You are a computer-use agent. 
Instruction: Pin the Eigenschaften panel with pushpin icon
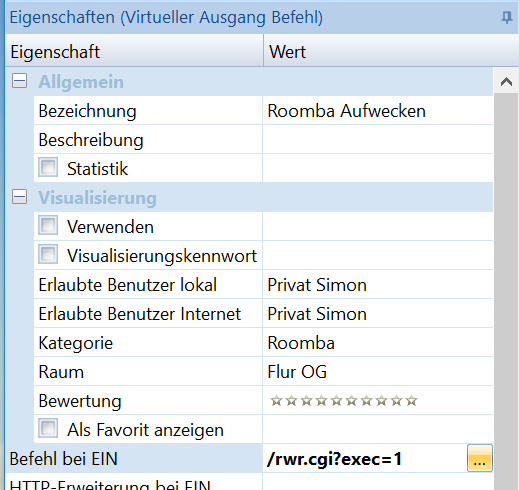coord(506,17)
